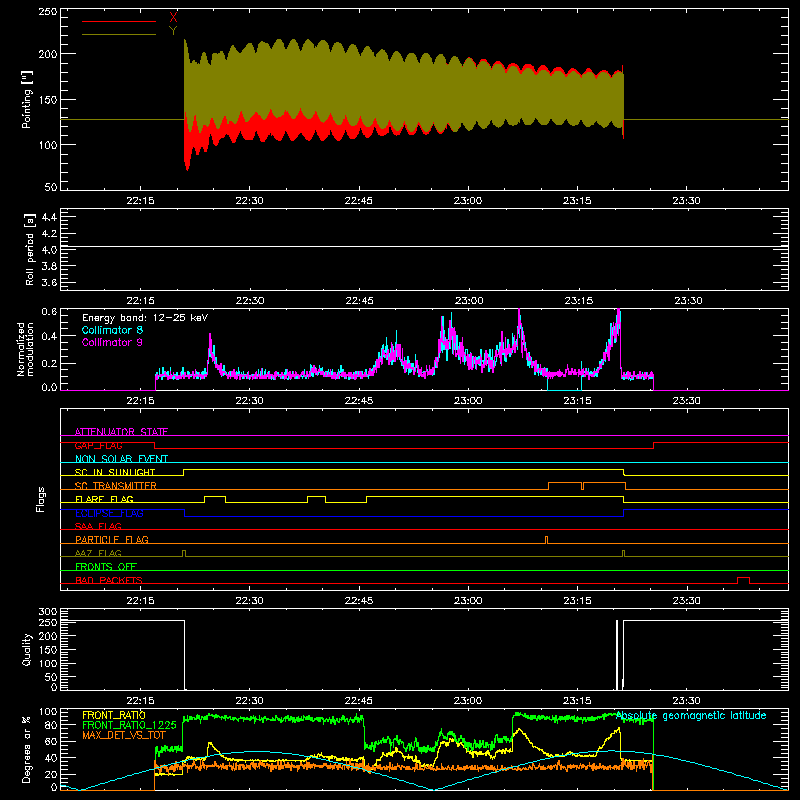Click the Pointing axis title
The height and width of the screenshot is (800, 800).
[x=27, y=99]
